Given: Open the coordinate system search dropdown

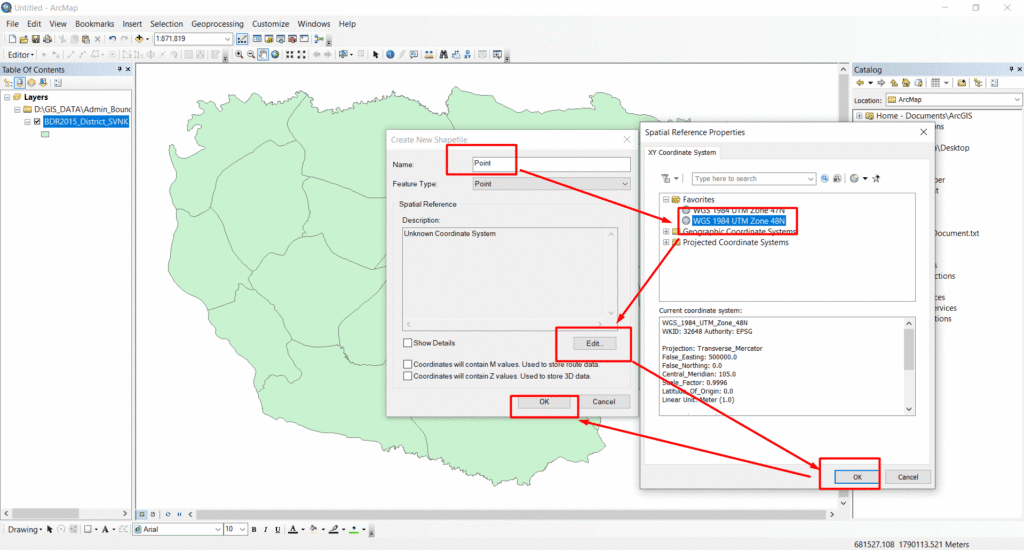Looking at the screenshot, I should pos(810,179).
